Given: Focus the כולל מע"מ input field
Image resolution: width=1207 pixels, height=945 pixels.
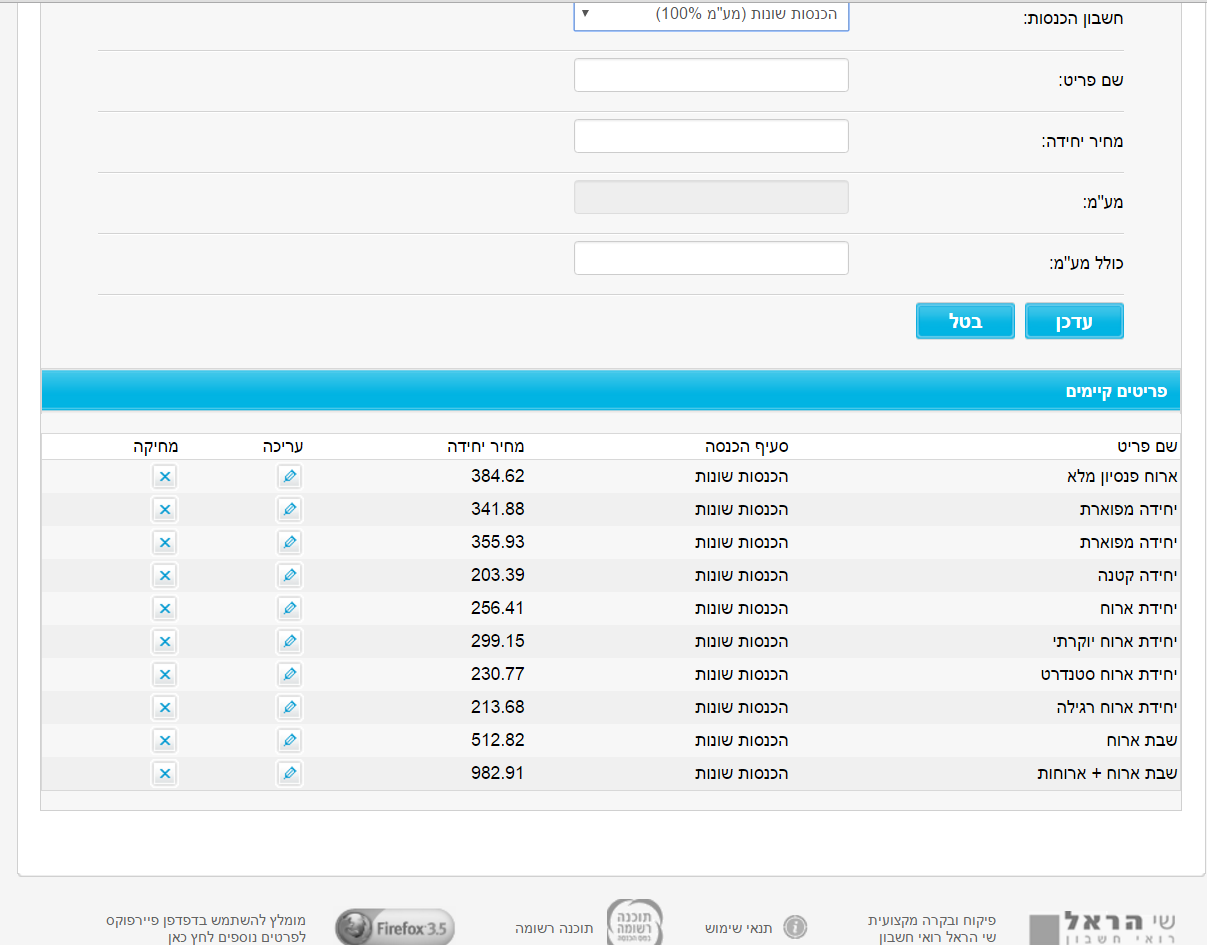Looking at the screenshot, I should pos(711,258).
